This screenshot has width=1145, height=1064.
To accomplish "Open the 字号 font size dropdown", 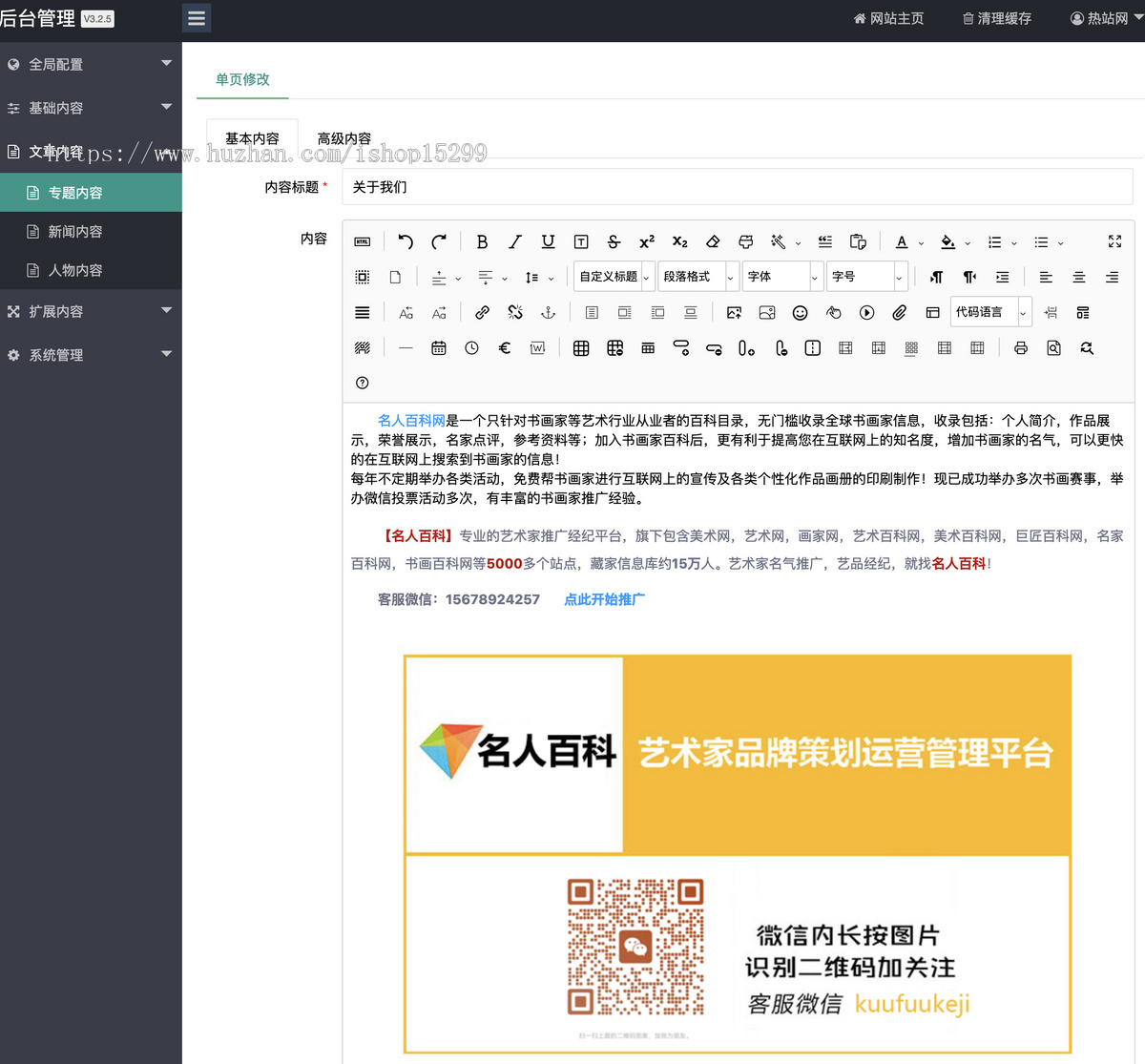I will coord(865,277).
